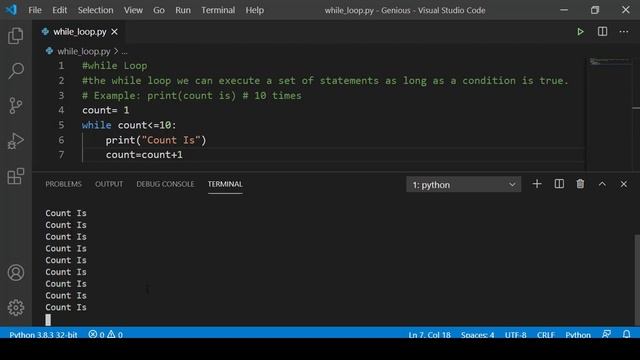Select Python 3.8.3 32-bit interpreter
The image size is (640, 360).
(43, 335)
